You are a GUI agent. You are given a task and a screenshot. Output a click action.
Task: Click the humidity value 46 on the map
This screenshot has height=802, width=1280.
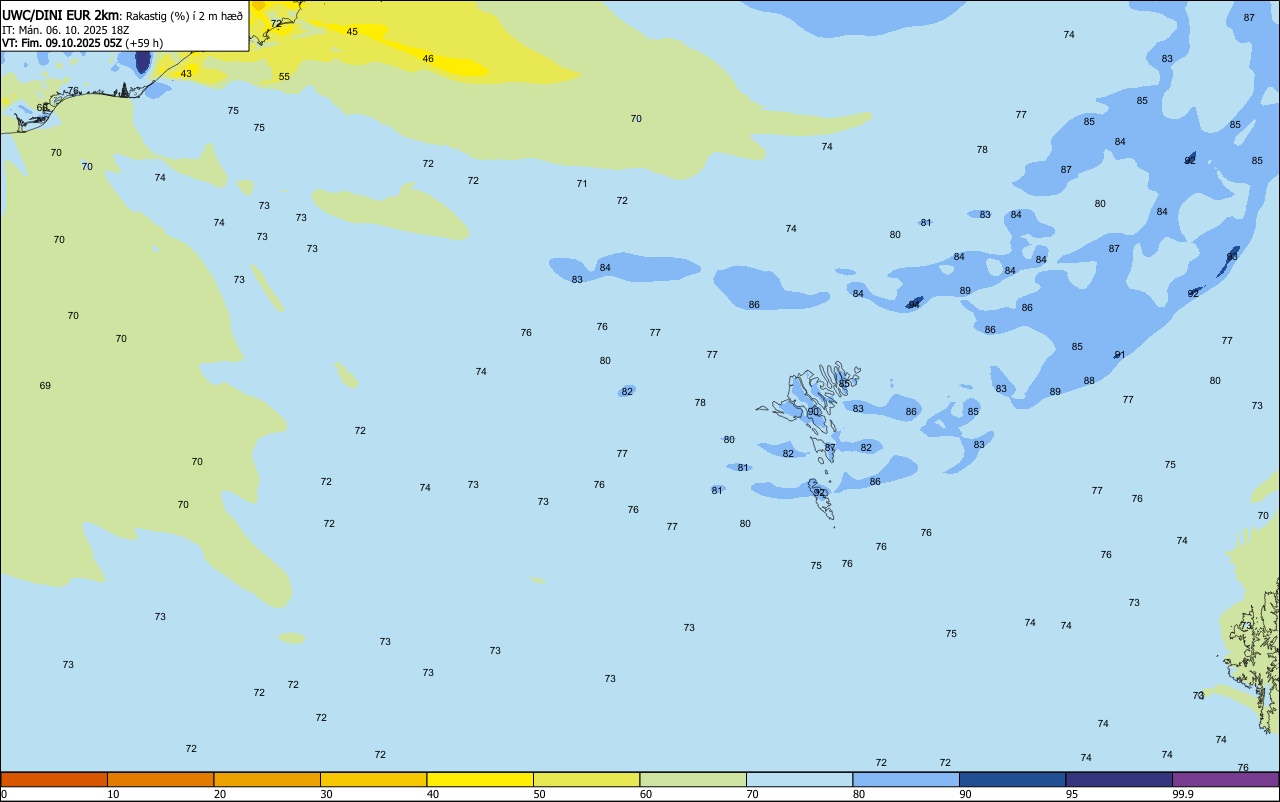pos(428,59)
